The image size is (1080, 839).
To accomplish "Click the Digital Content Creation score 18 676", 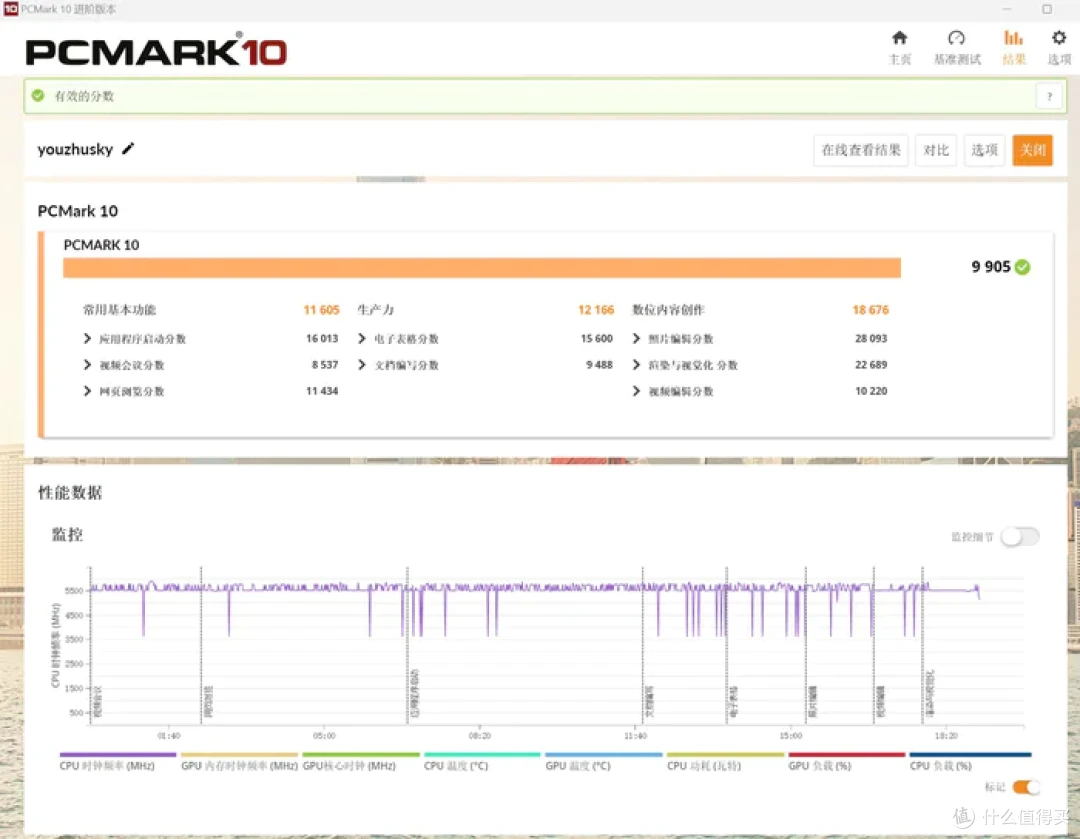I will tap(871, 310).
